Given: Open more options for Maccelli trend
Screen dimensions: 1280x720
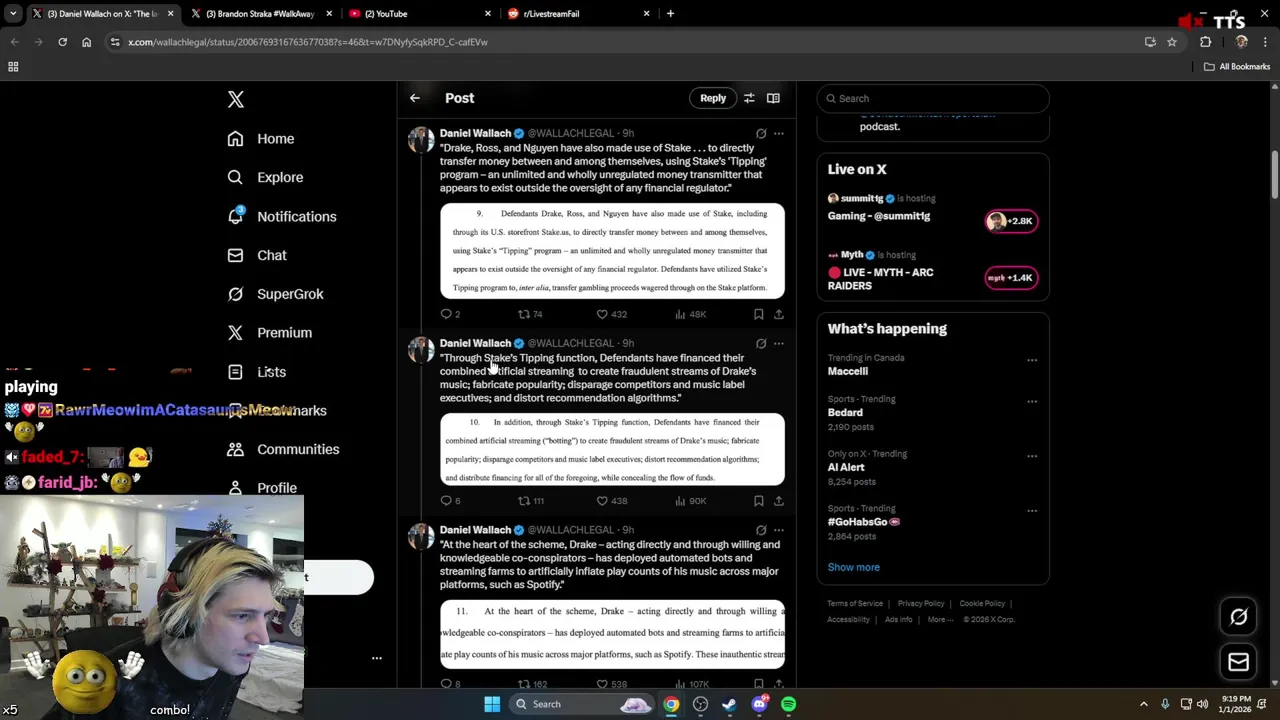Looking at the screenshot, I should pyautogui.click(x=1032, y=360).
